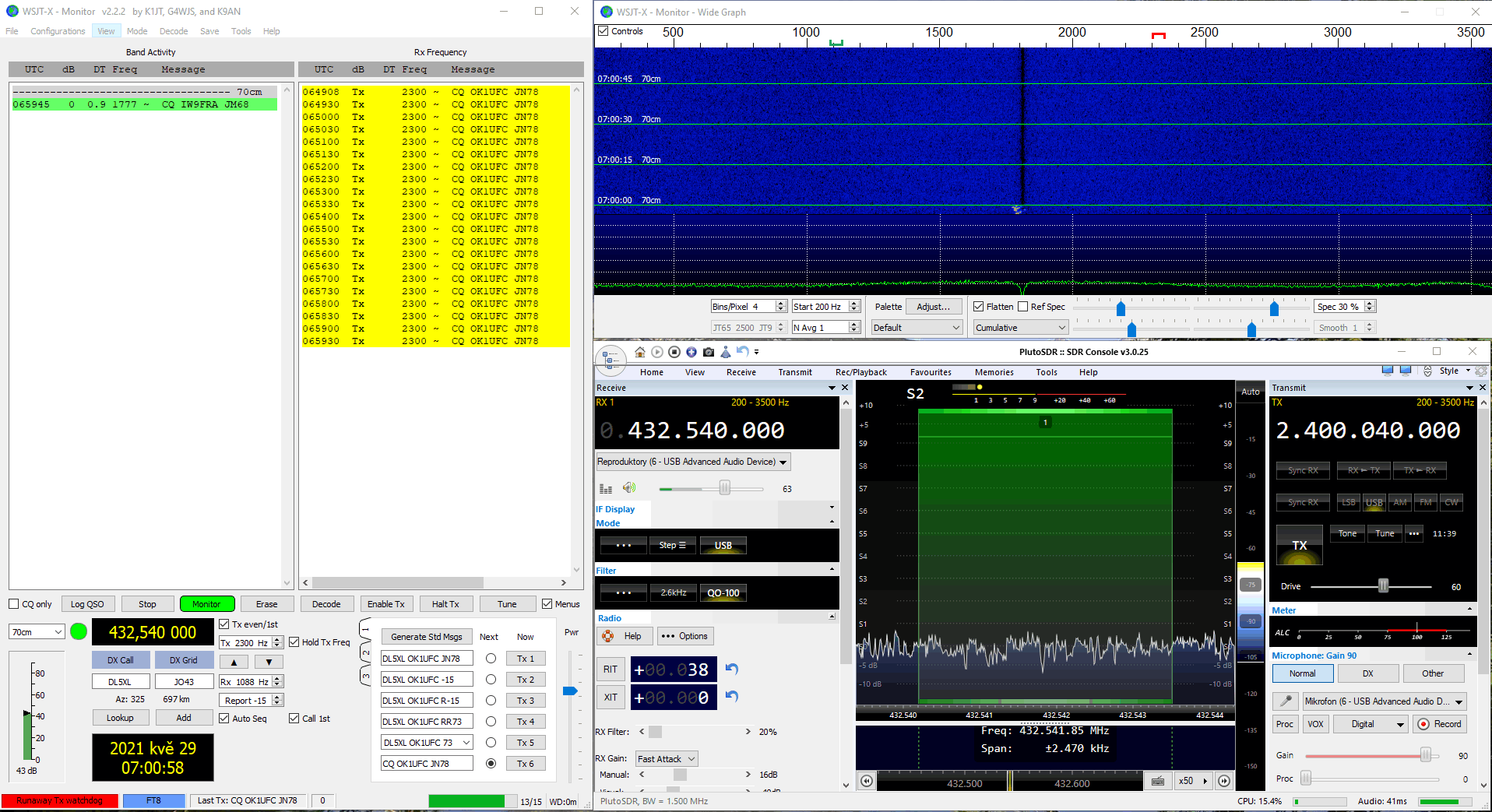Image resolution: width=1492 pixels, height=812 pixels.
Task: Open the Cumulative spectrum mode dropdown
Action: click(x=1020, y=328)
